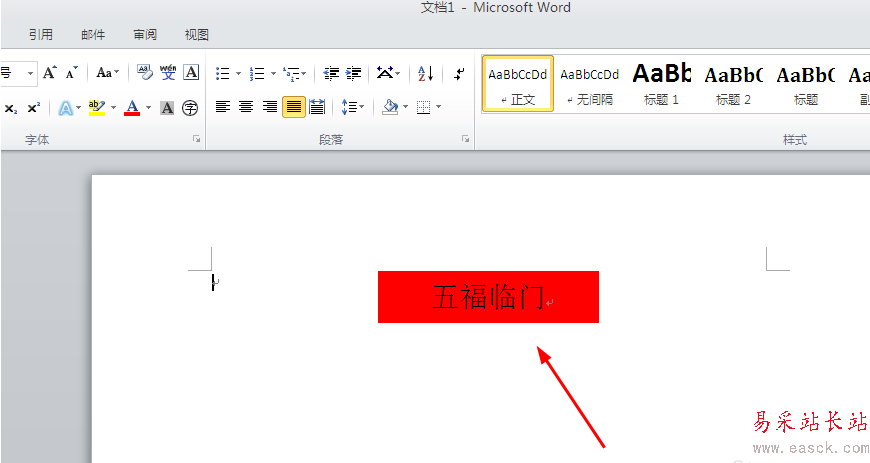The width and height of the screenshot is (870, 463).
Task: Open the 审阅 ribbon tab
Action: point(145,34)
